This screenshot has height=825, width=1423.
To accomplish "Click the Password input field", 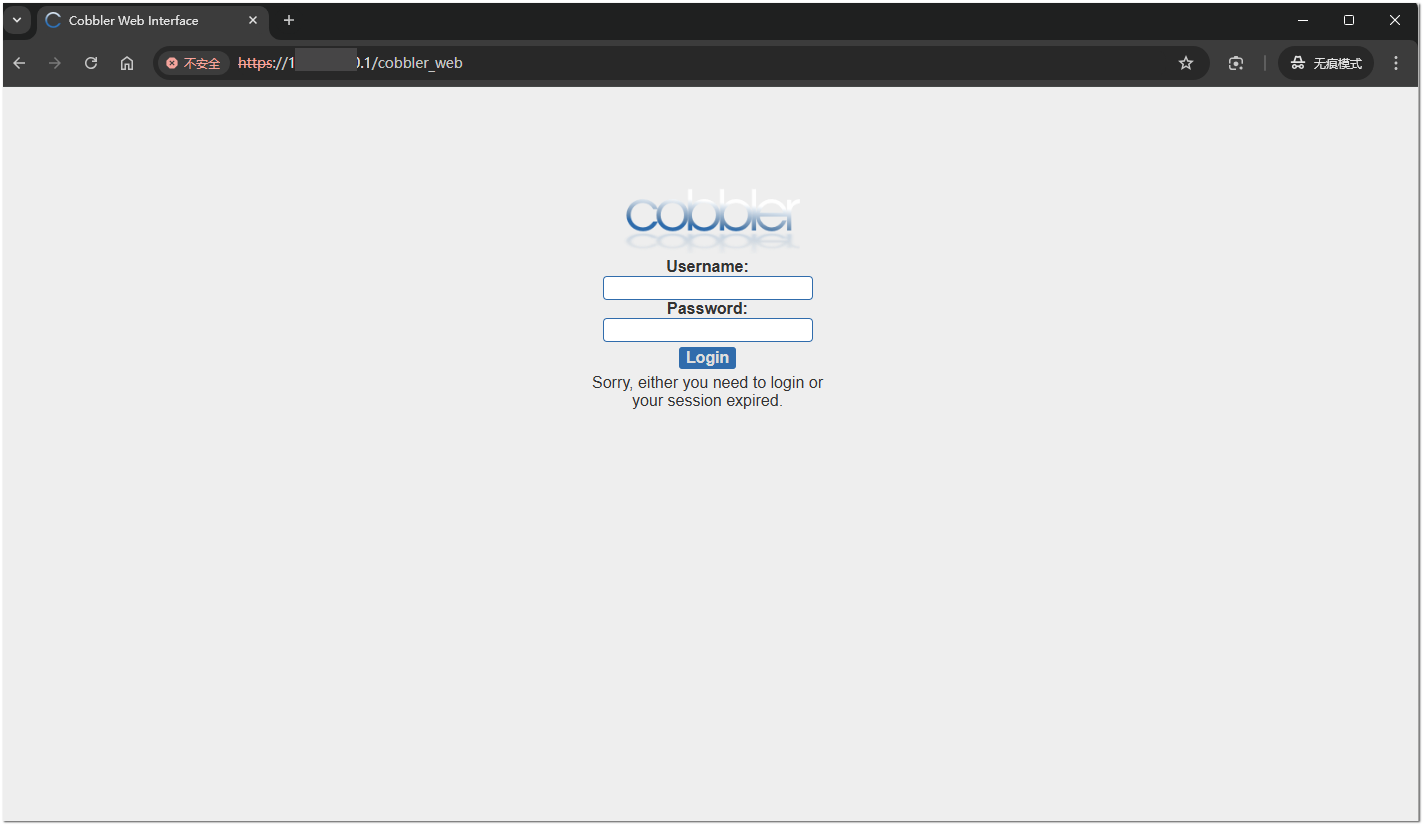I will click(x=707, y=330).
